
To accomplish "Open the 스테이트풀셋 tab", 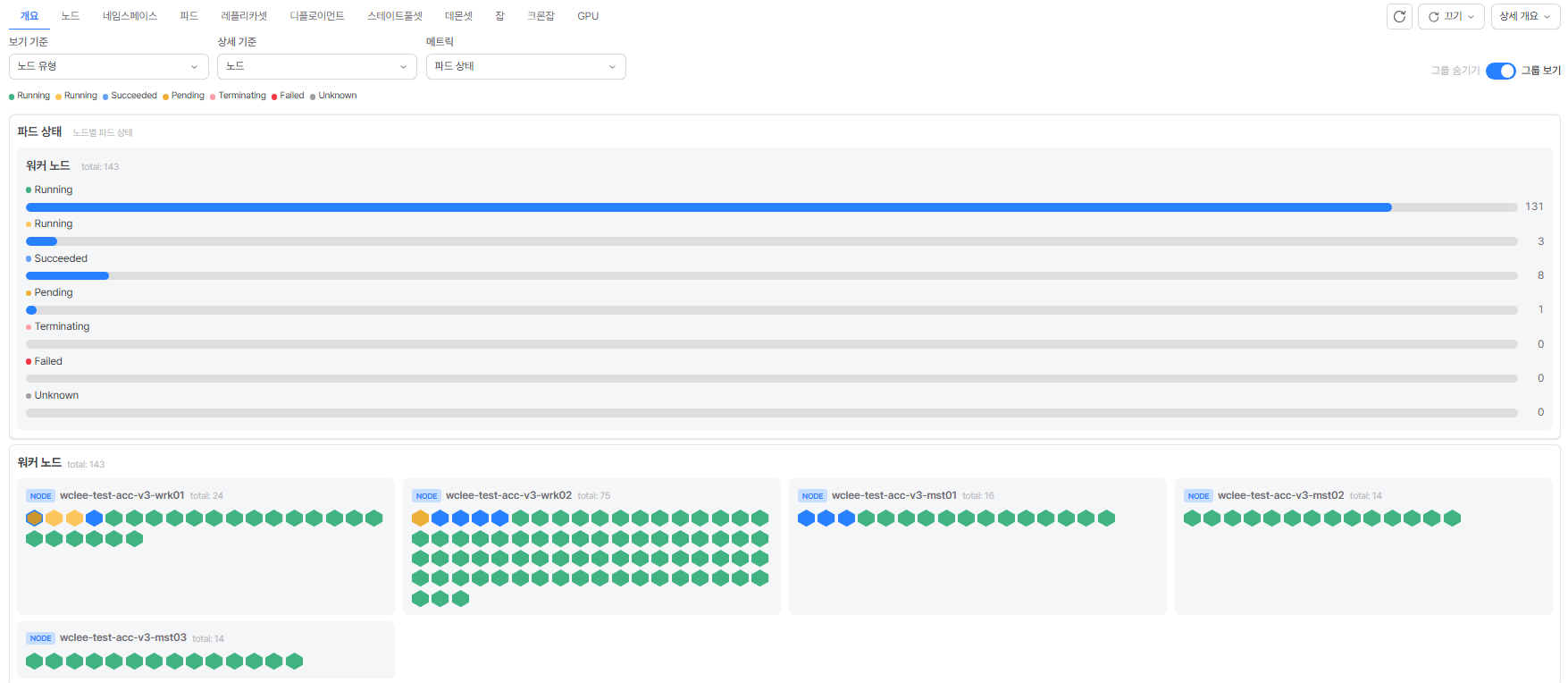I will (395, 16).
